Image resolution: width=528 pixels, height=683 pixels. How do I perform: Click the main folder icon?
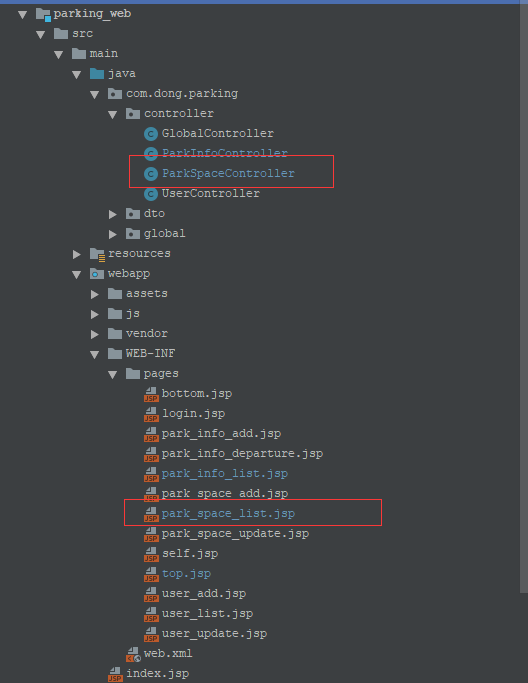79,54
